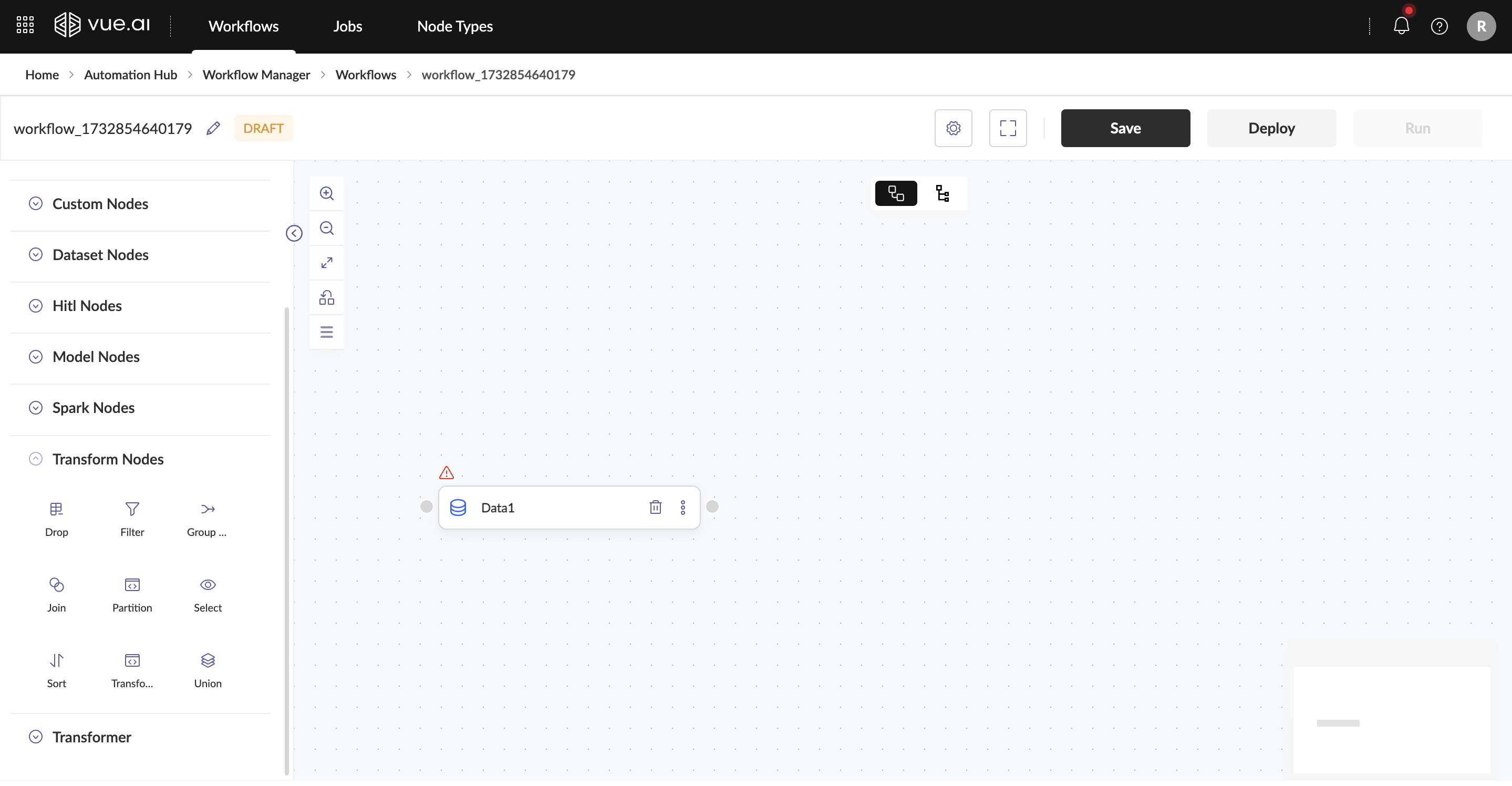Collapse the Transform Nodes section

tap(36, 459)
